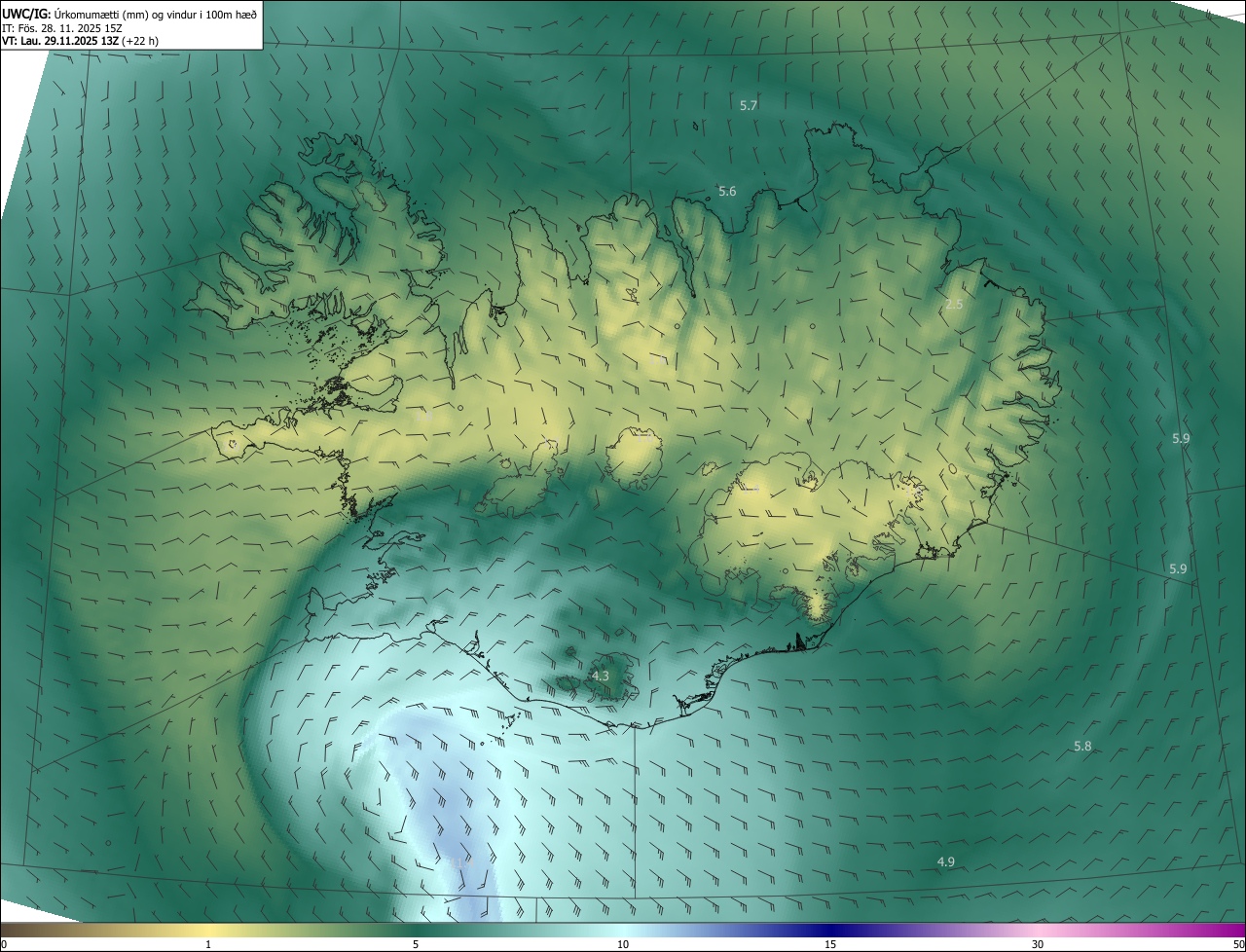This screenshot has height=952, width=1246.
Task: Pick the light pink colorbar segment above 30
Action: coord(1038,930)
